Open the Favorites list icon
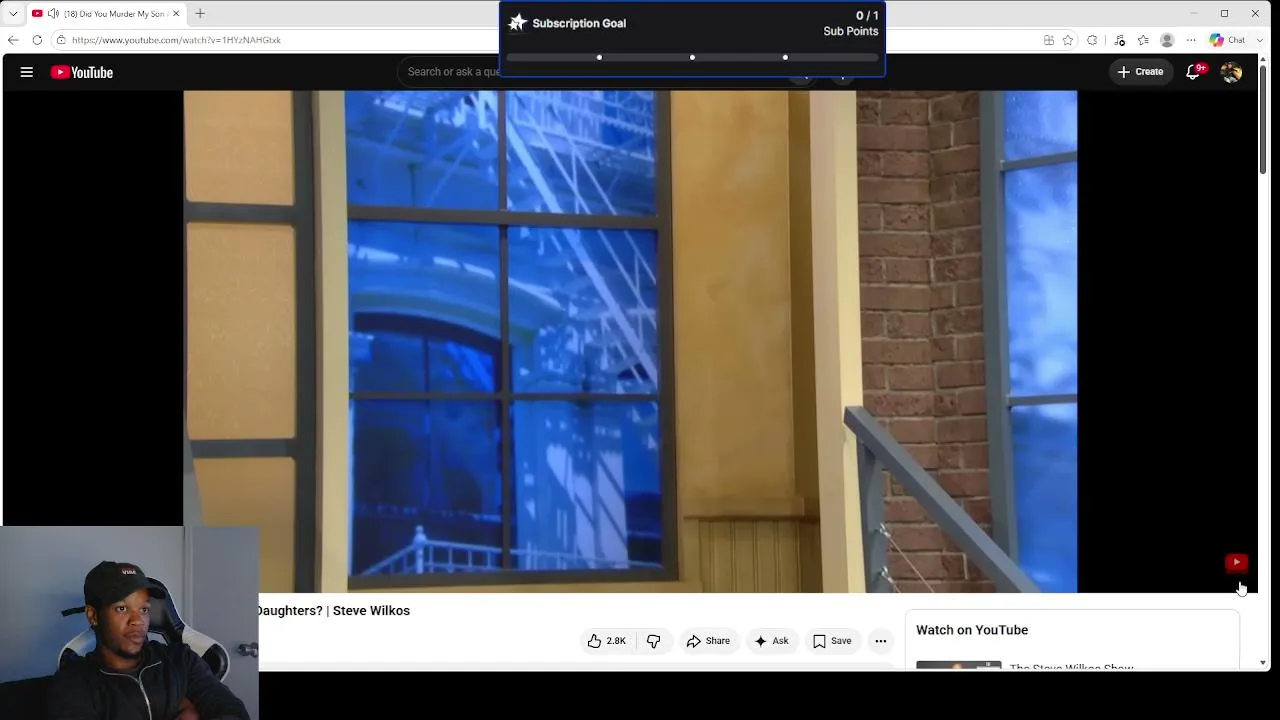Image resolution: width=1280 pixels, height=720 pixels. [1143, 40]
